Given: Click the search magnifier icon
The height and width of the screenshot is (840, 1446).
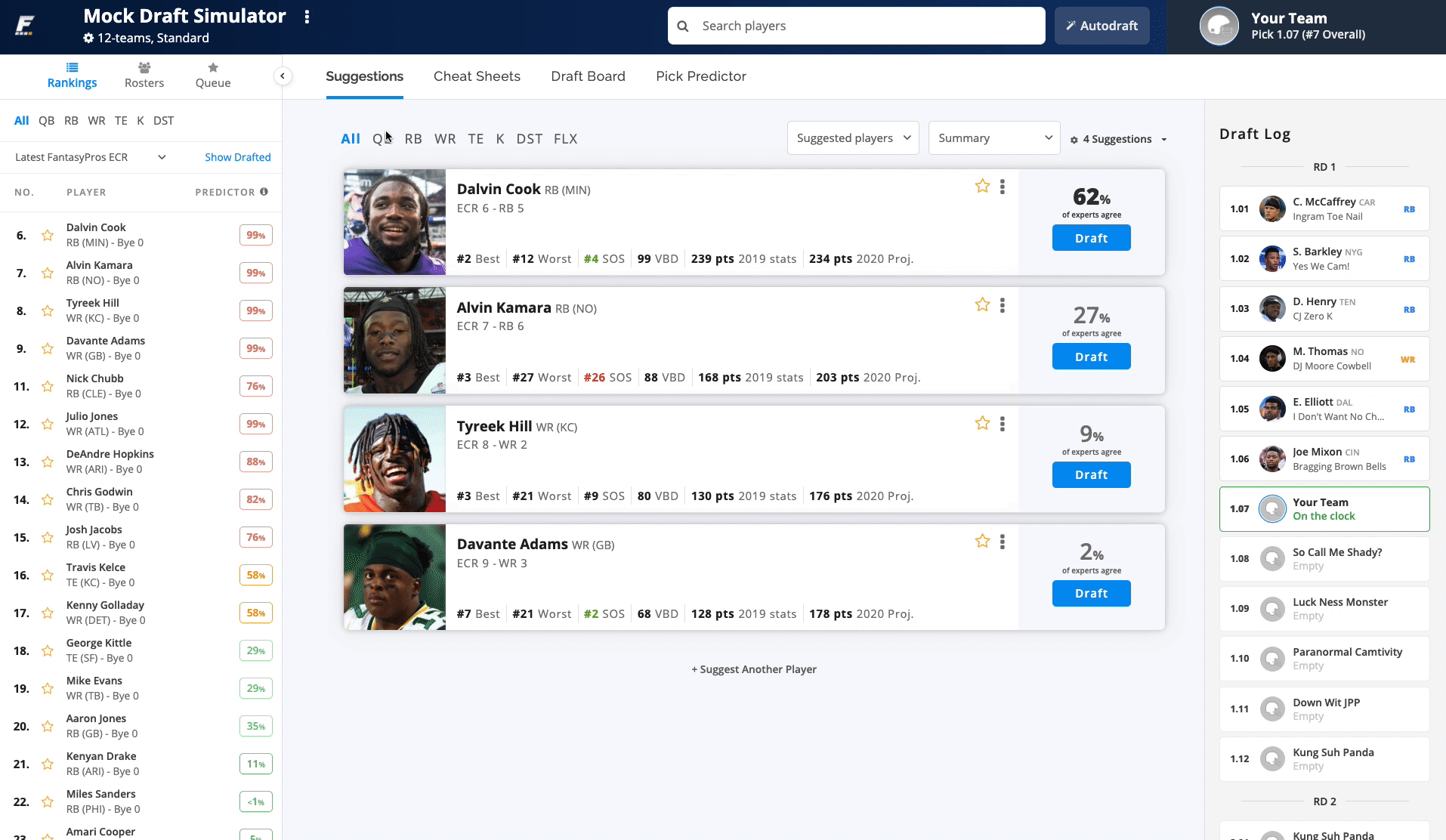Looking at the screenshot, I should click(683, 26).
